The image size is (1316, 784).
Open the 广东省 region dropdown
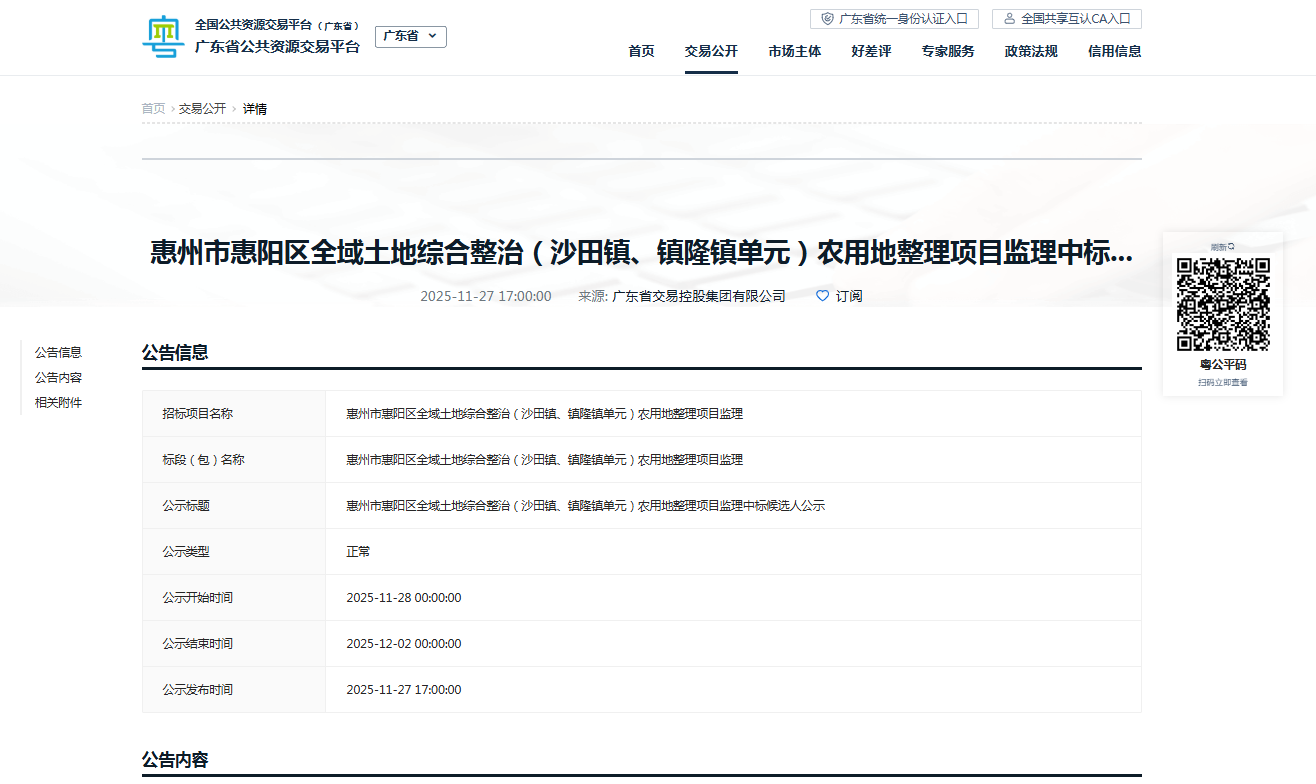coord(410,36)
